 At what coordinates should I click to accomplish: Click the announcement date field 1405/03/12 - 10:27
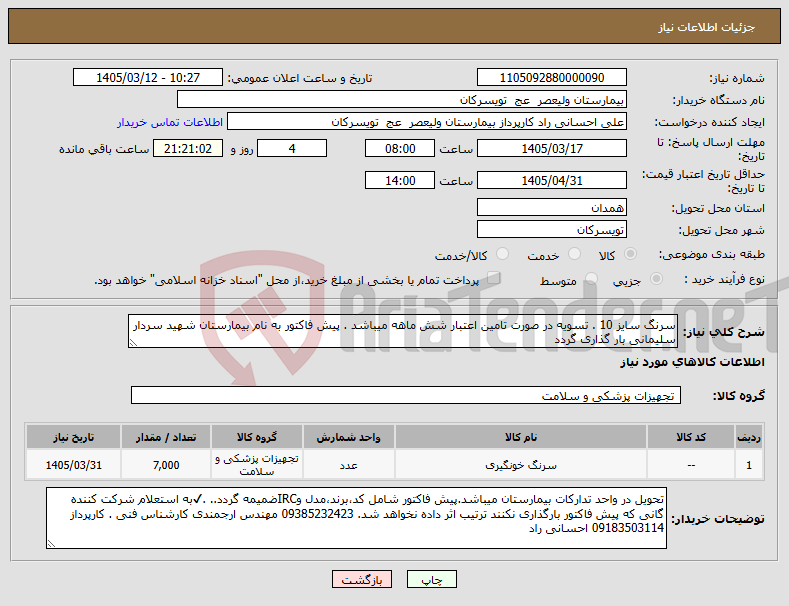coord(148,78)
